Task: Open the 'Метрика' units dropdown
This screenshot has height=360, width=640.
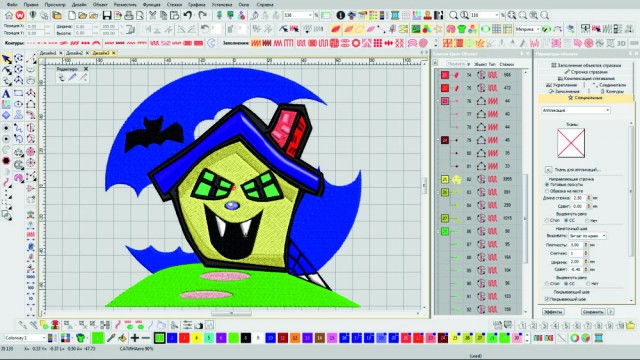Action: (527, 29)
